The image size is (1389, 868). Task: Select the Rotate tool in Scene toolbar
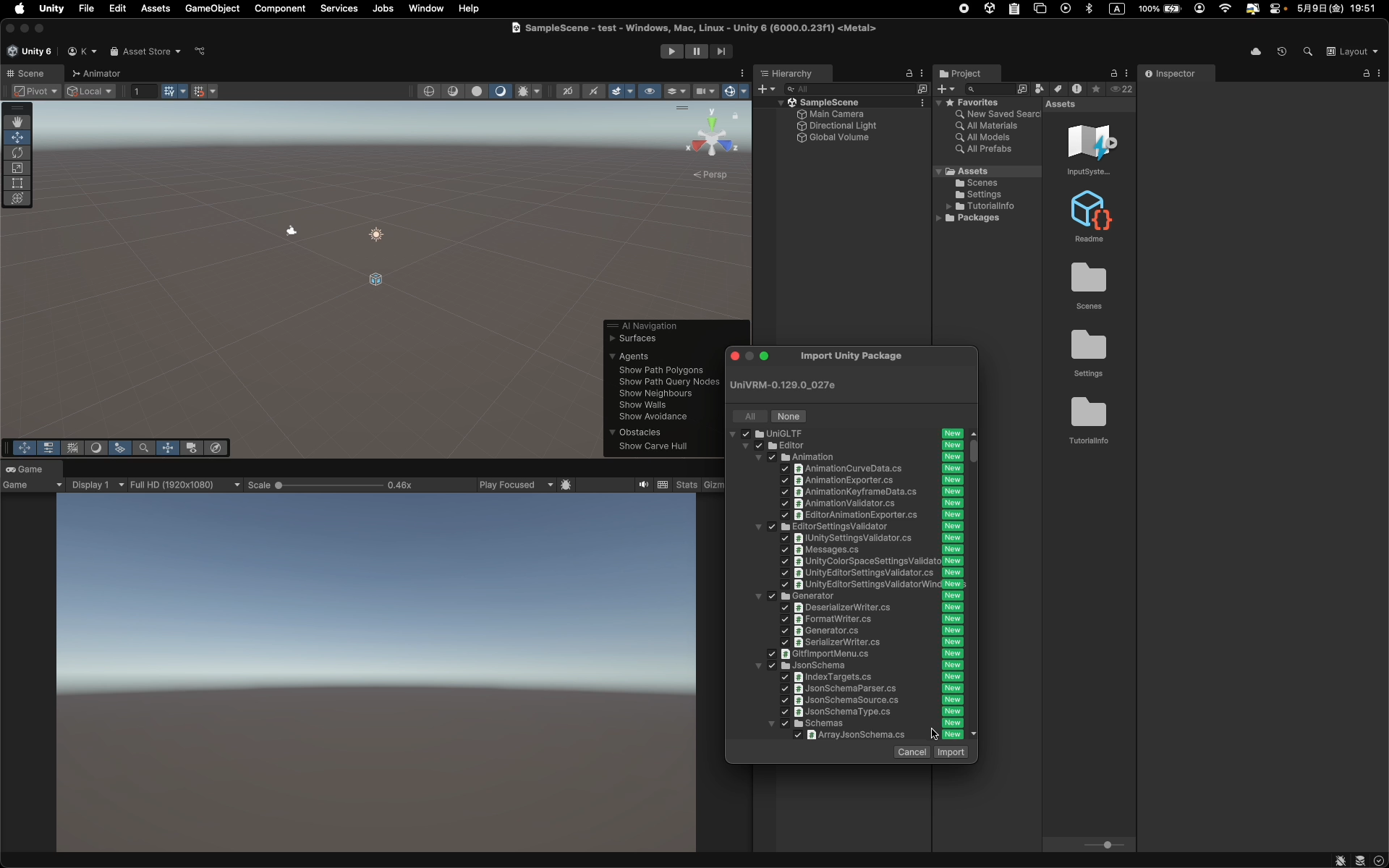click(x=17, y=153)
